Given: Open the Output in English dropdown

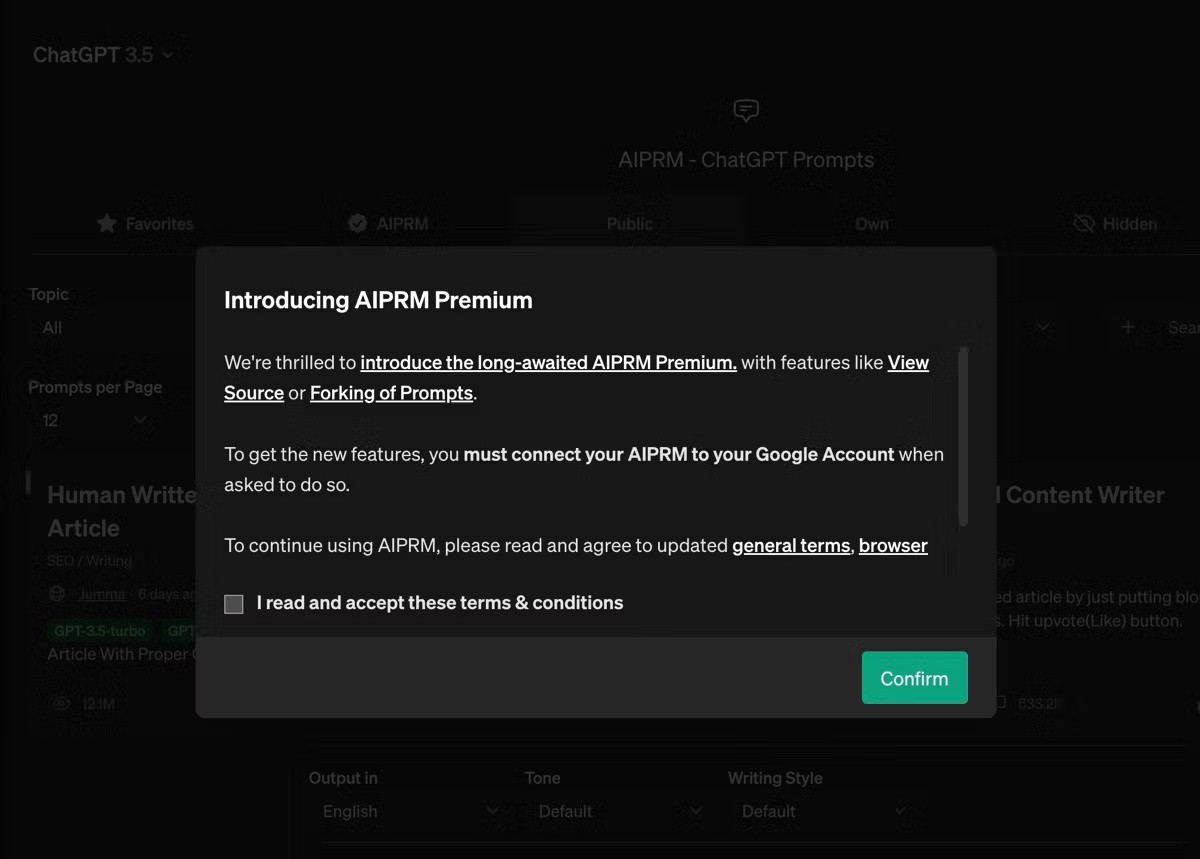Looking at the screenshot, I should tap(410, 811).
